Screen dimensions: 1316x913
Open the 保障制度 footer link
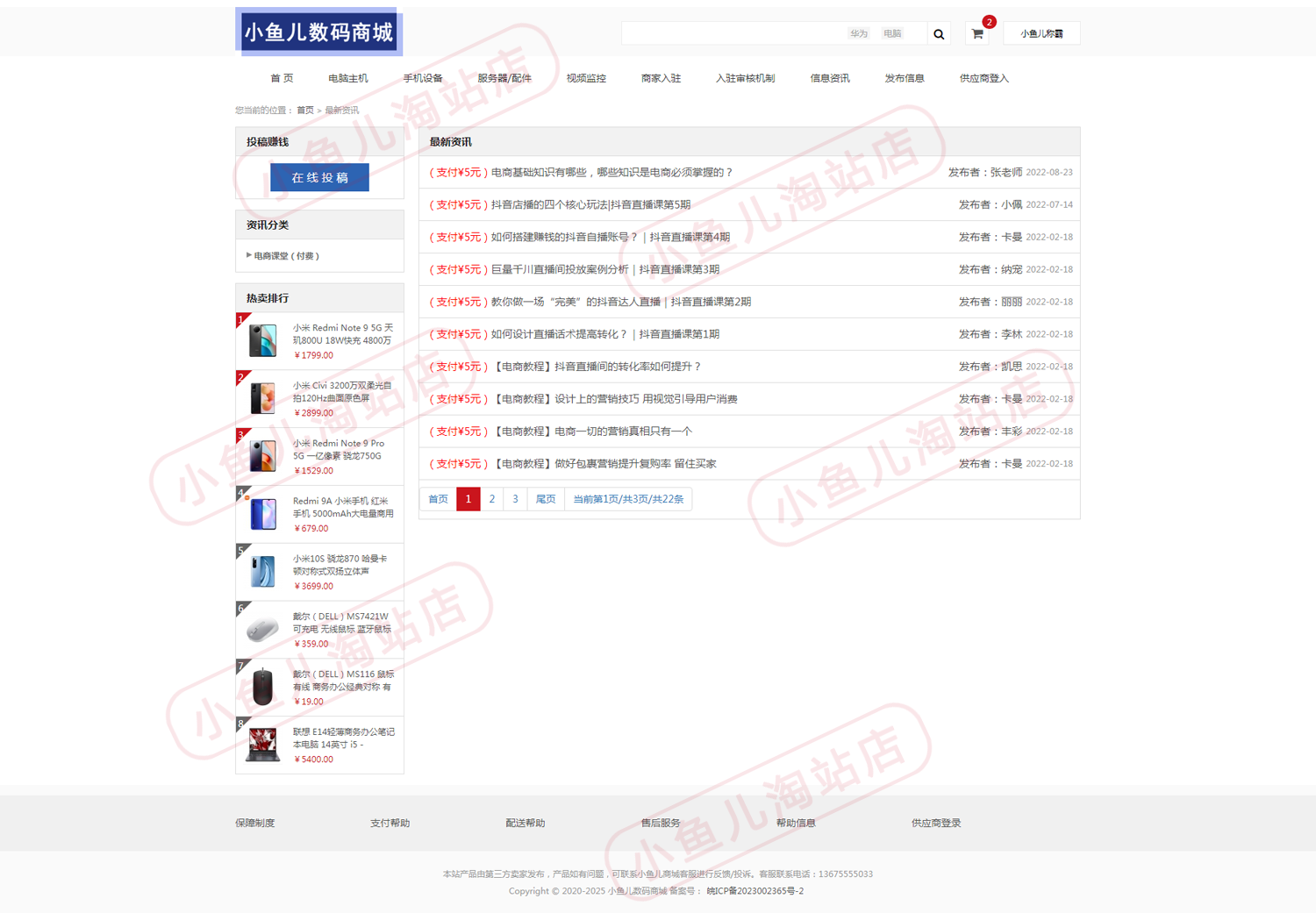click(x=255, y=824)
